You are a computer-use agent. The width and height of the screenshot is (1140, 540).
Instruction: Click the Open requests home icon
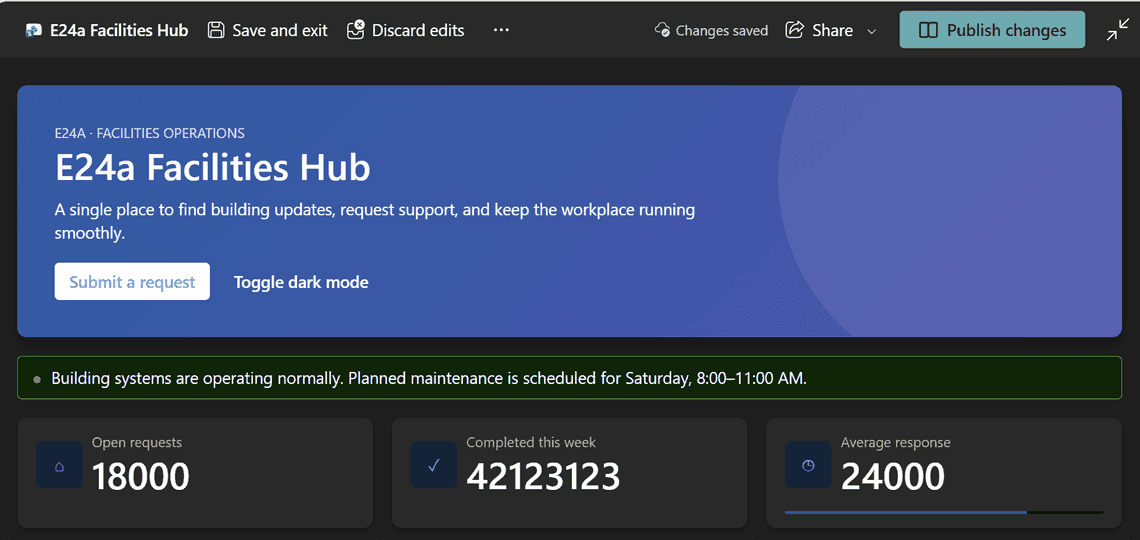pyautogui.click(x=60, y=465)
